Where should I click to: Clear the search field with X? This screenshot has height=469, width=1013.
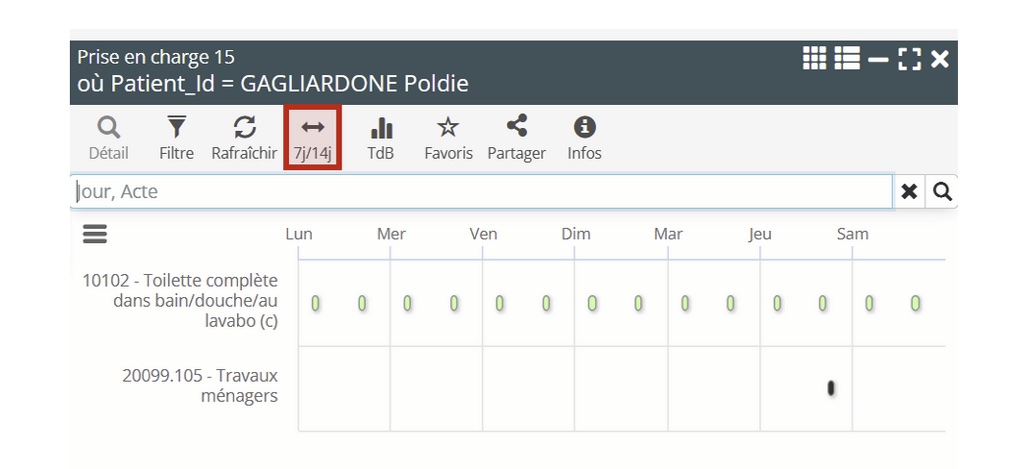909,191
